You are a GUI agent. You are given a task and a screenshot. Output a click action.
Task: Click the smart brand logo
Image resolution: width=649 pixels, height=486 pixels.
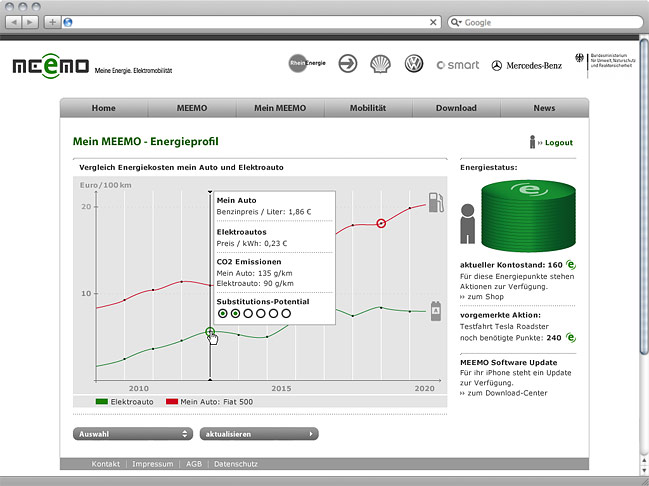458,65
